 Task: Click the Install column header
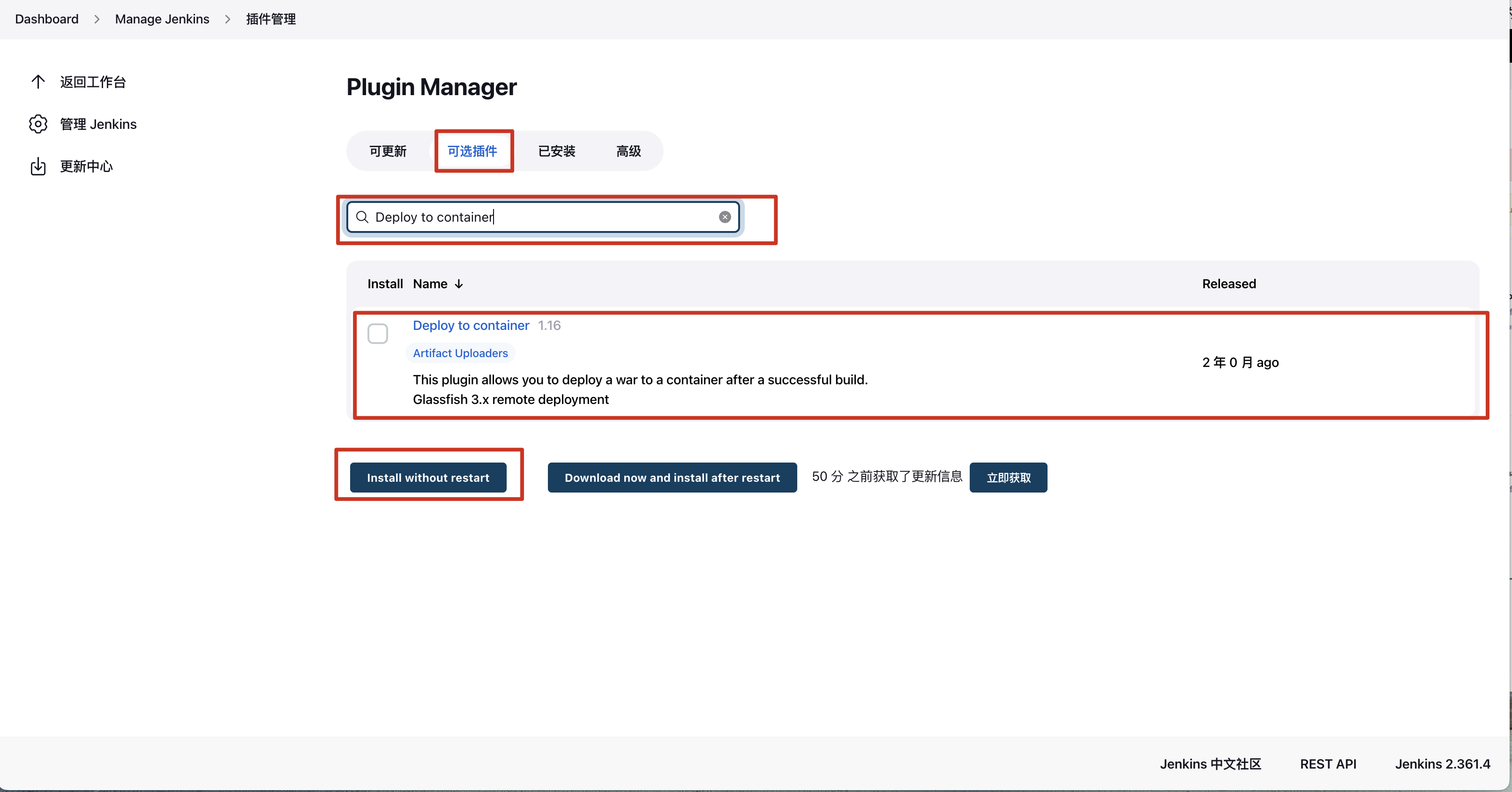point(385,284)
